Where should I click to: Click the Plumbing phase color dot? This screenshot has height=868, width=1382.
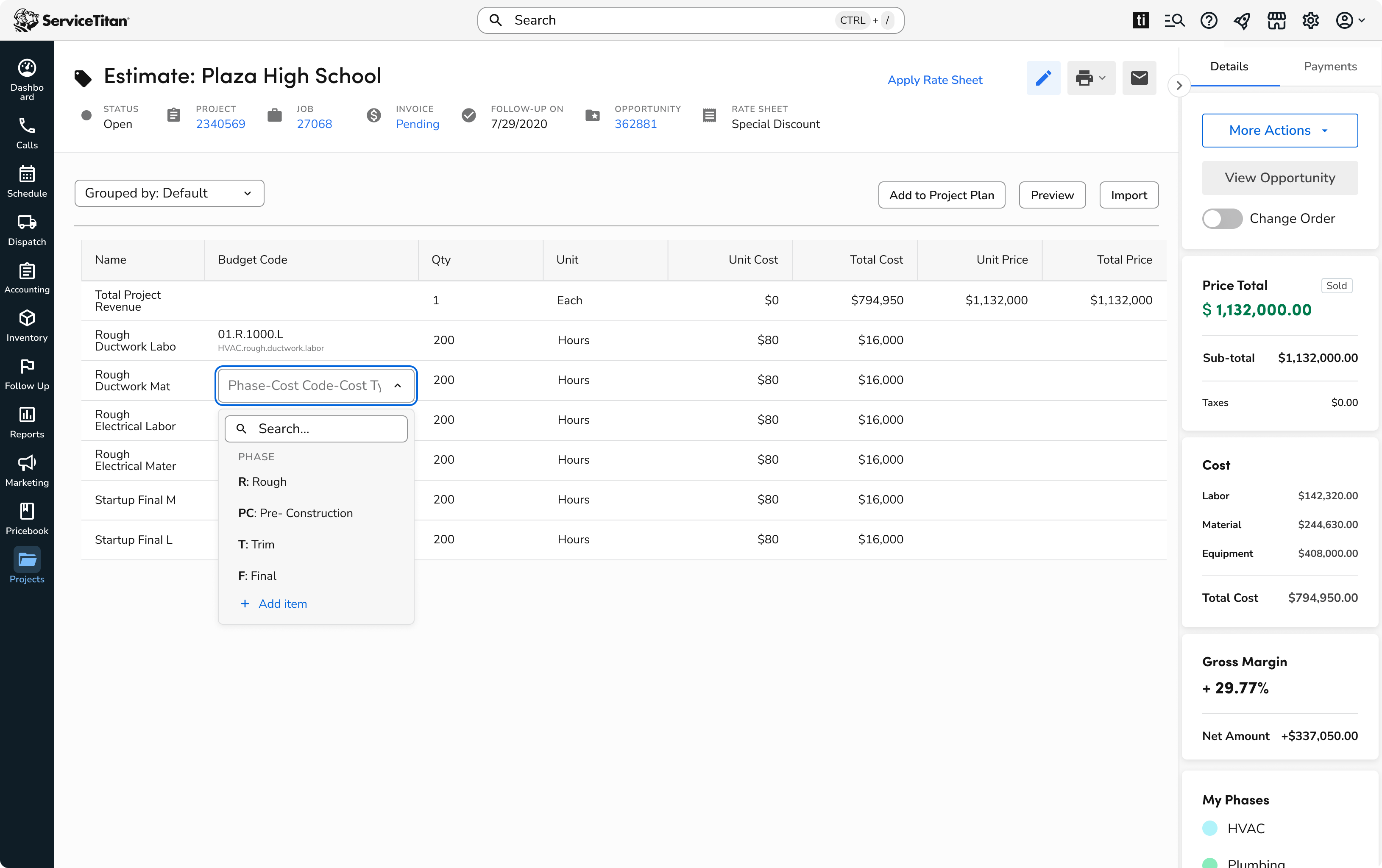[1210, 863]
